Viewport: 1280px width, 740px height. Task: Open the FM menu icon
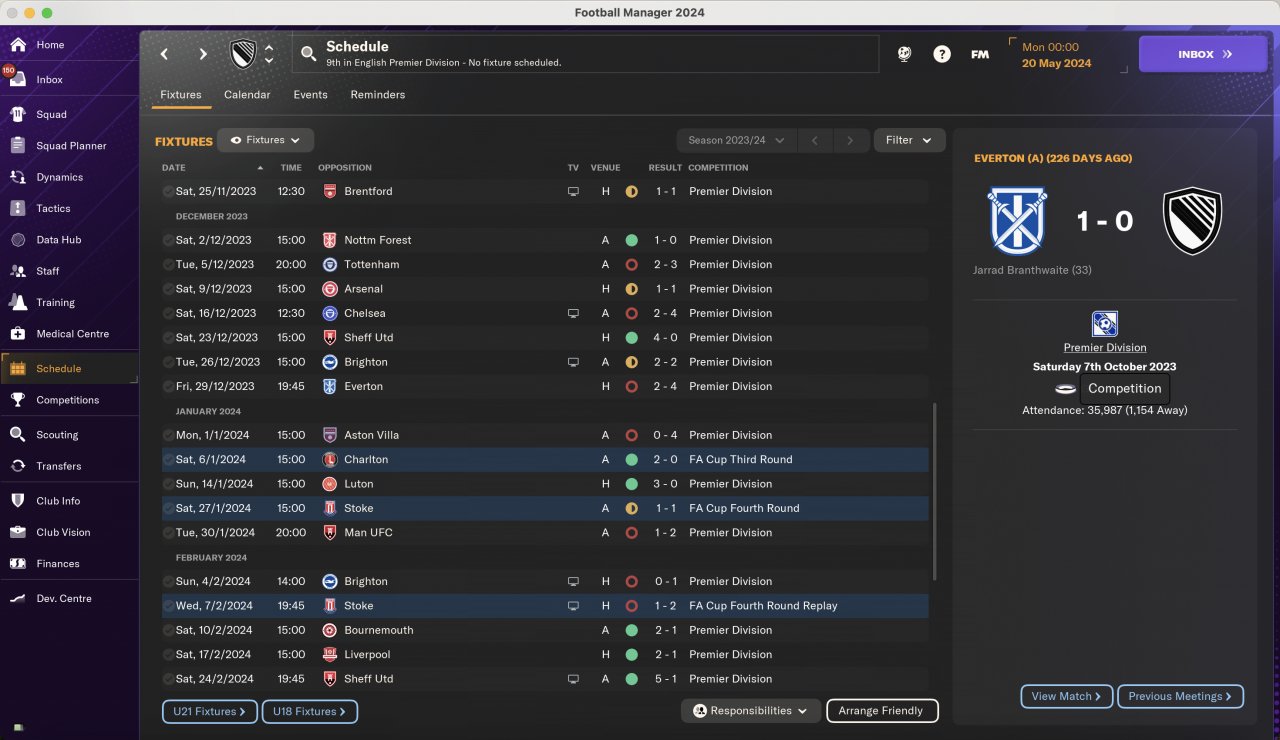pyautogui.click(x=980, y=54)
